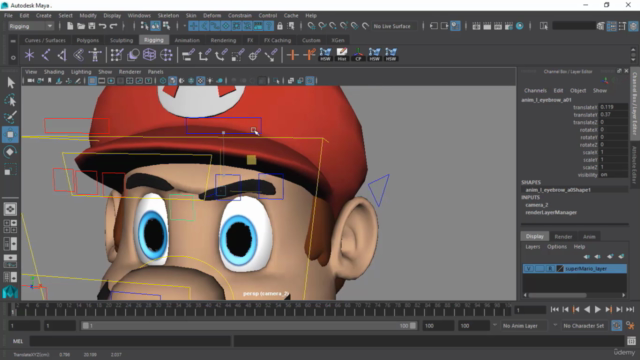Toggle select-by-object-type mode icon
The width and height of the screenshot is (640, 360).
point(156,26)
